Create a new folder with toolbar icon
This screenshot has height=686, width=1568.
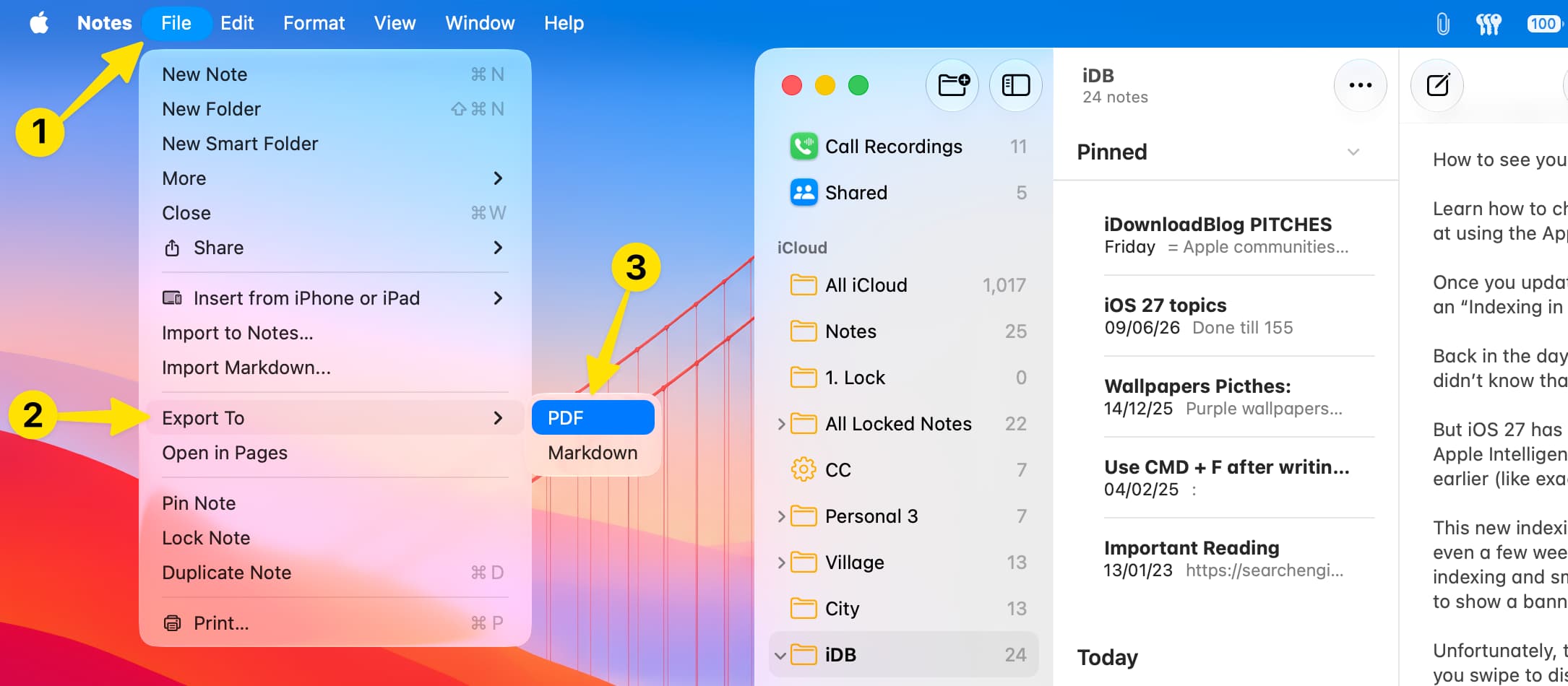pyautogui.click(x=952, y=85)
